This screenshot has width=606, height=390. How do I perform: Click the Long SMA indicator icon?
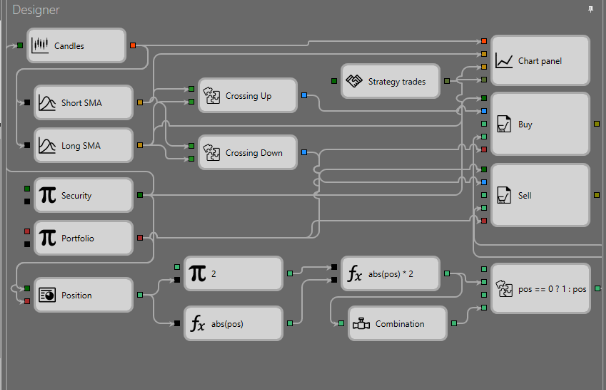pyautogui.click(x=47, y=145)
